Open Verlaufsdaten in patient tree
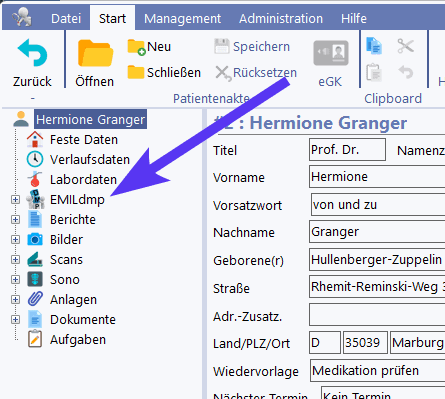The width and height of the screenshot is (445, 399). [90, 160]
